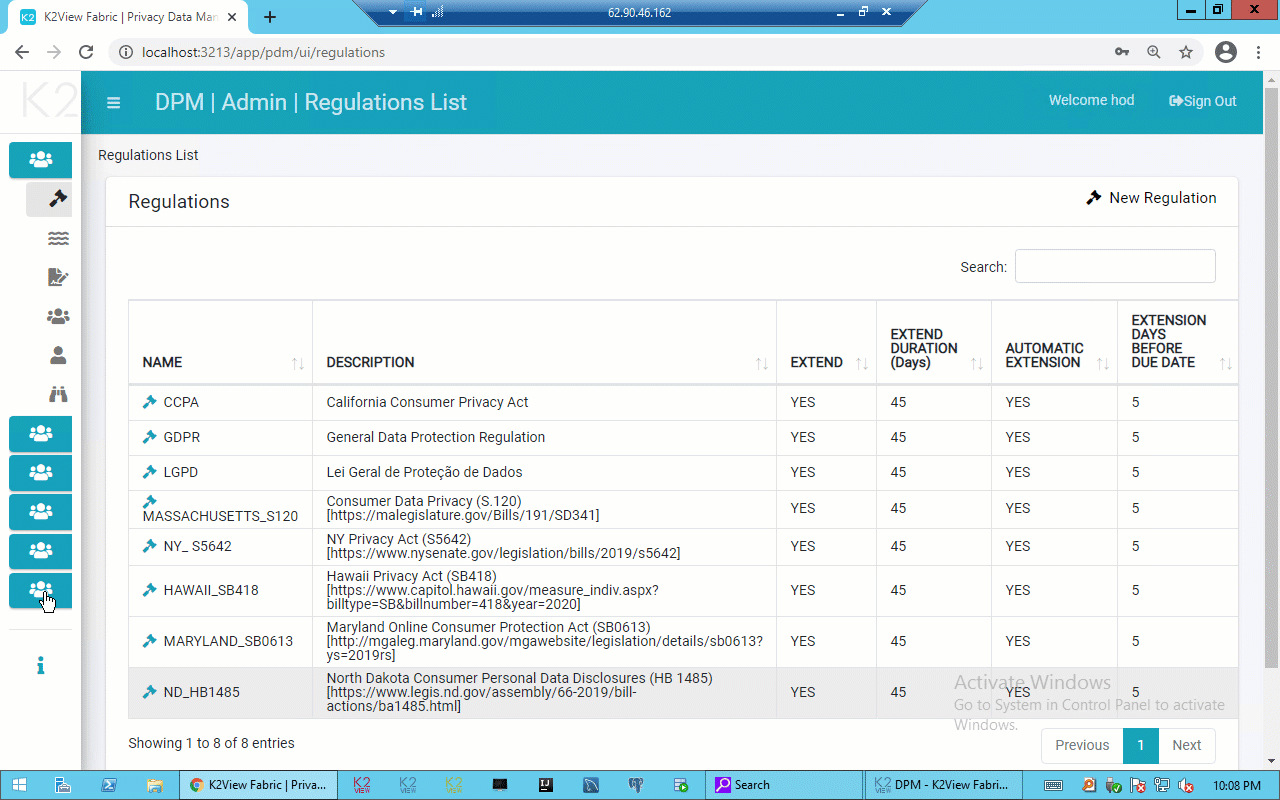The height and width of the screenshot is (800, 1280).
Task: Open the single-person profile icon in sidebar
Action: coord(57,355)
